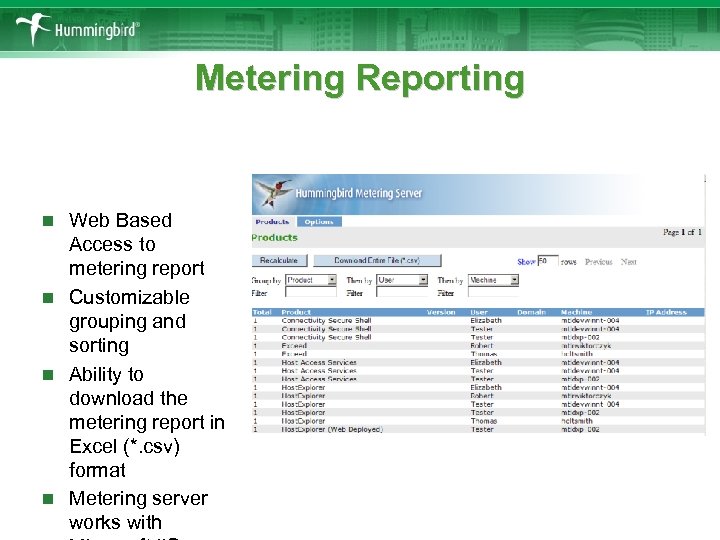Click the Hummingbird Metering Server banner title
The image size is (720, 540).
click(x=359, y=193)
